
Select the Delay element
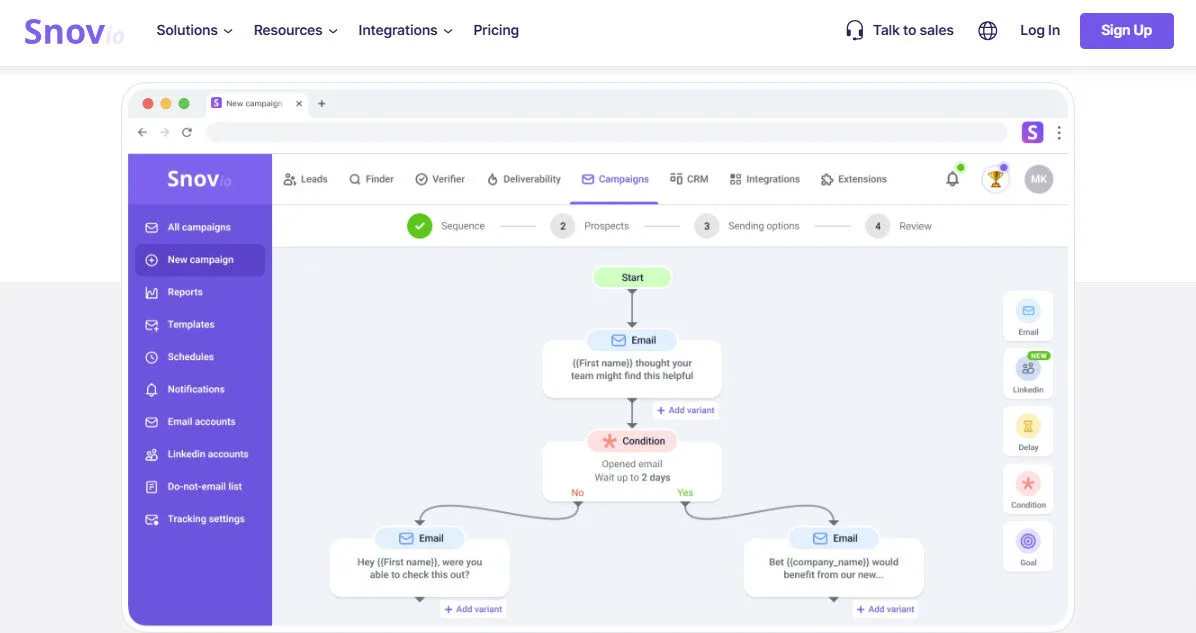1028,430
